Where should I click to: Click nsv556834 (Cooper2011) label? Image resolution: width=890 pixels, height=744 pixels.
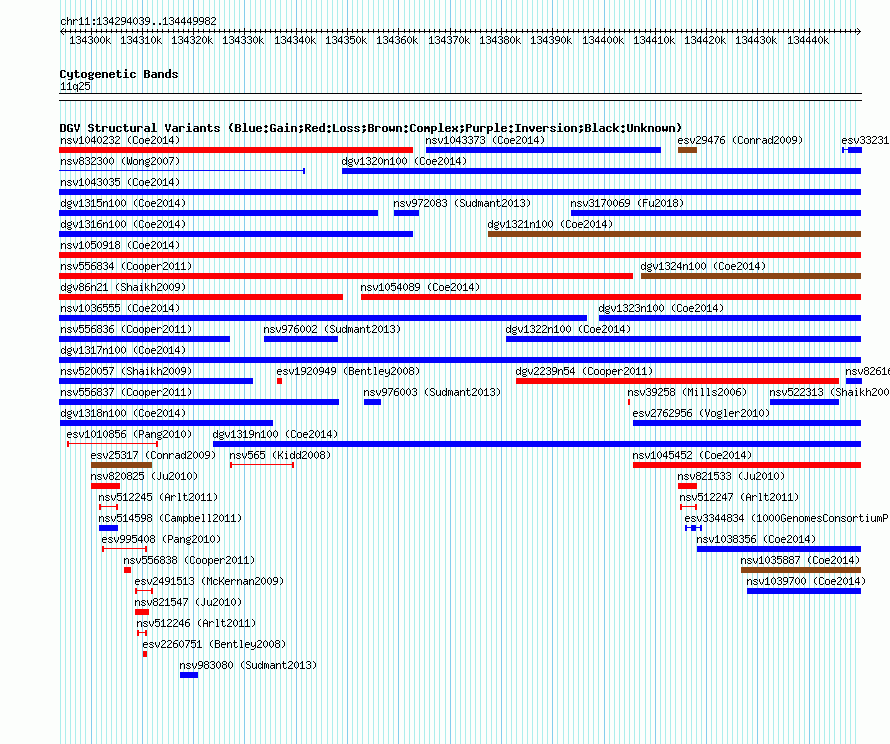point(126,266)
